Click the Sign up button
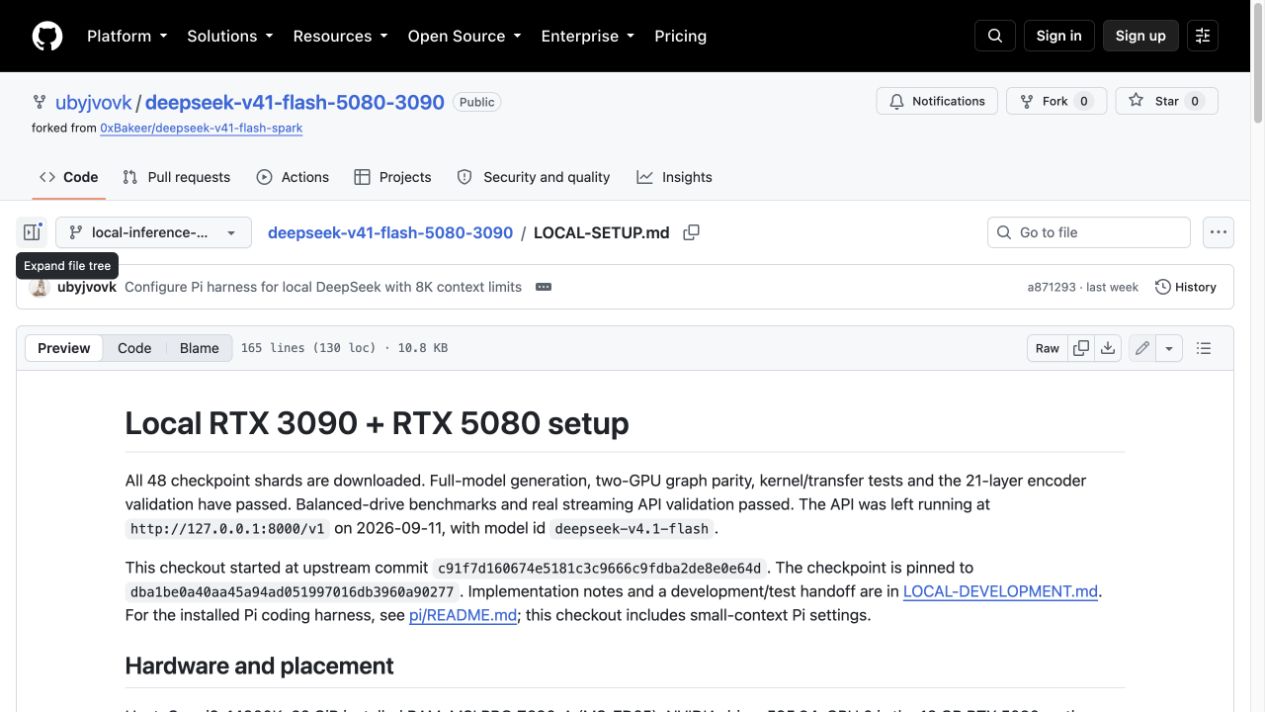This screenshot has width=1265, height=712. 1141,36
